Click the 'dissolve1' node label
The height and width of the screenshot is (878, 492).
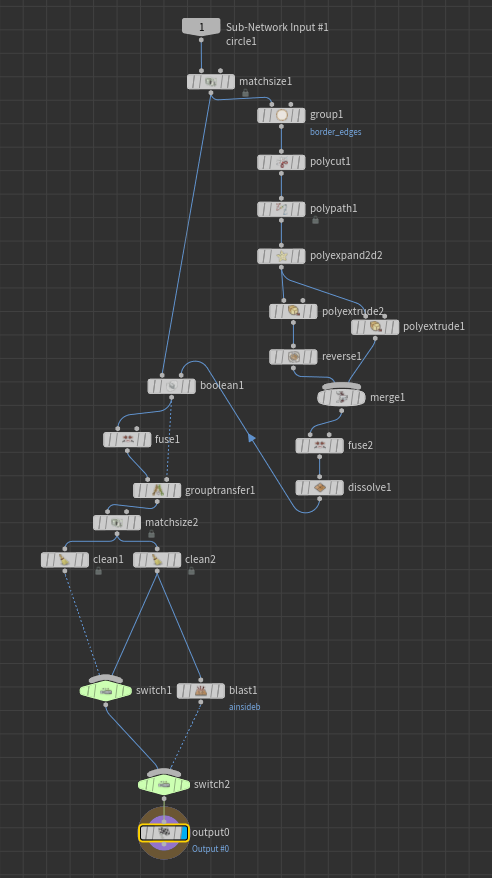[x=369, y=487]
